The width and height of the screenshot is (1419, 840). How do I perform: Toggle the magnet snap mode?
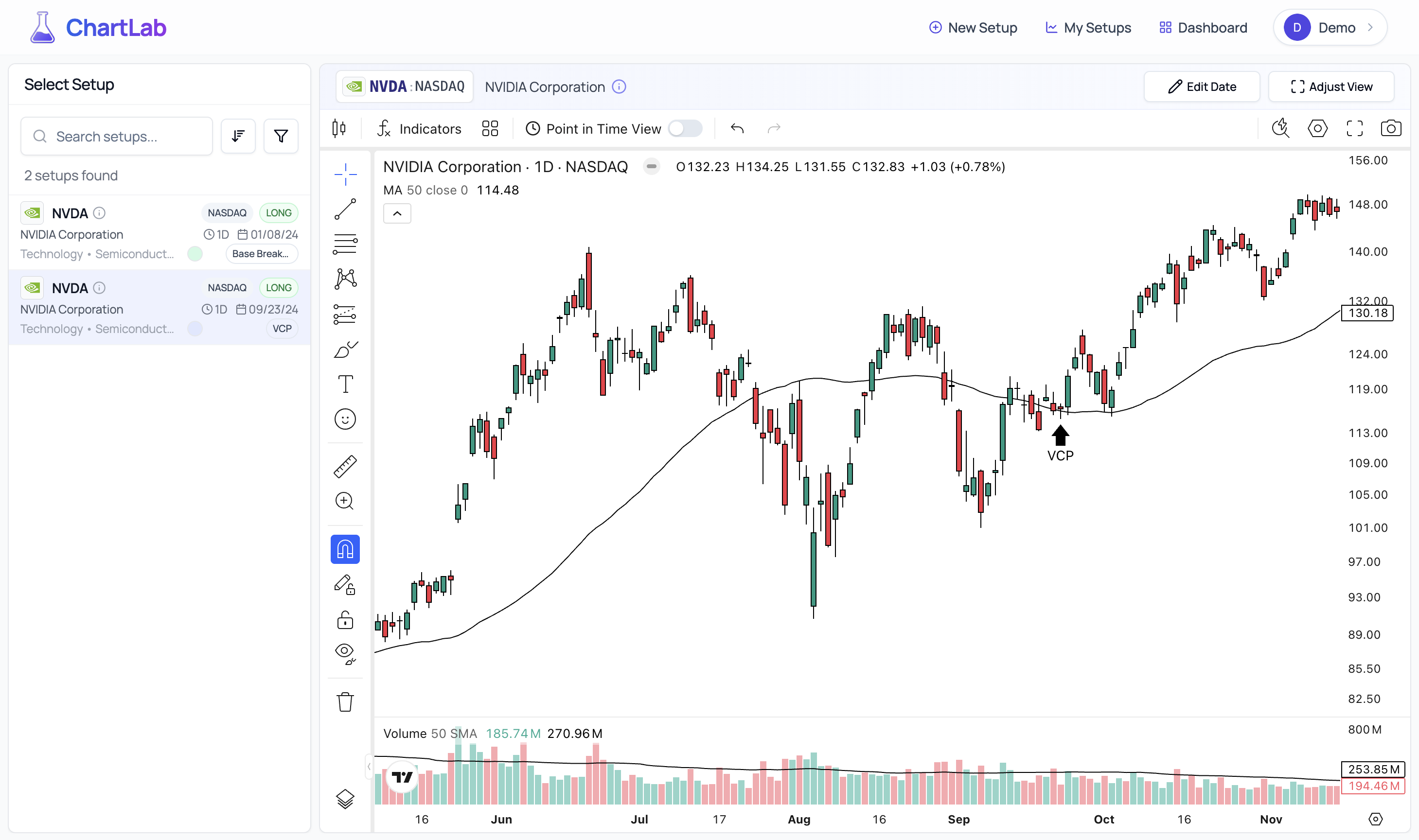coord(345,549)
